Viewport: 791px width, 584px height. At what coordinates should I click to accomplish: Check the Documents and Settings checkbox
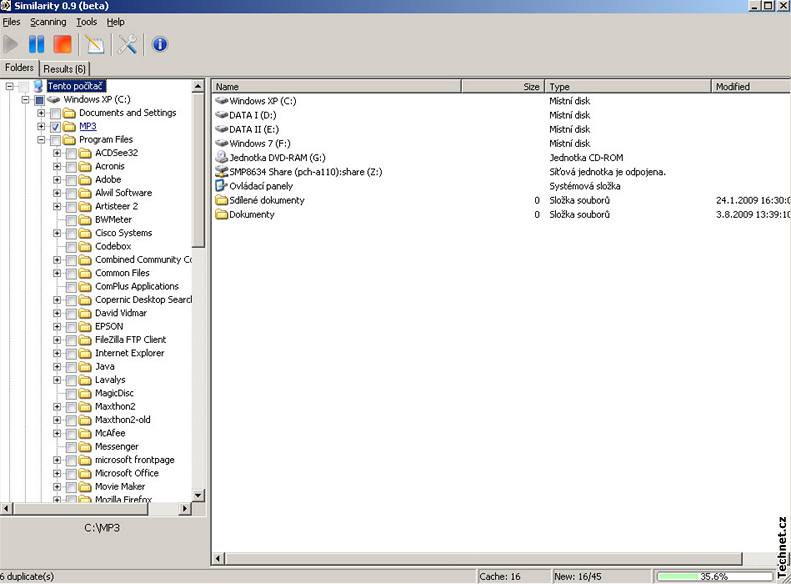coord(55,113)
